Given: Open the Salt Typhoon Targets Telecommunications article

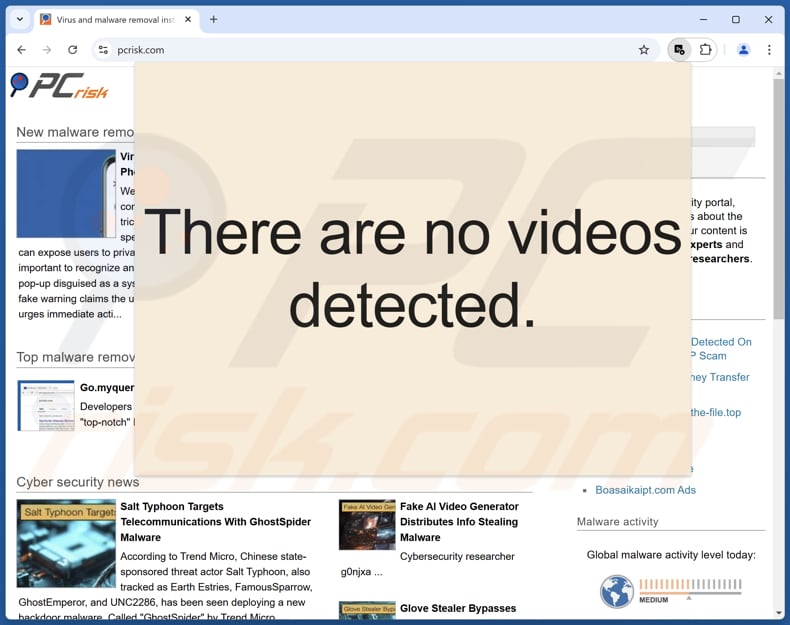Looking at the screenshot, I should click(215, 522).
